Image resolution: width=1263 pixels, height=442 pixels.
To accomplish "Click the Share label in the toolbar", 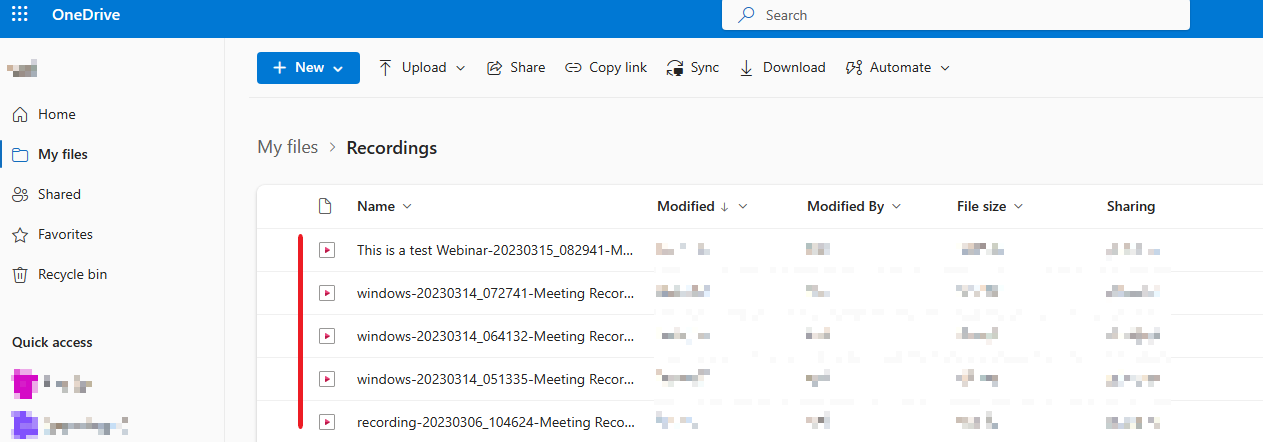I will [x=527, y=68].
